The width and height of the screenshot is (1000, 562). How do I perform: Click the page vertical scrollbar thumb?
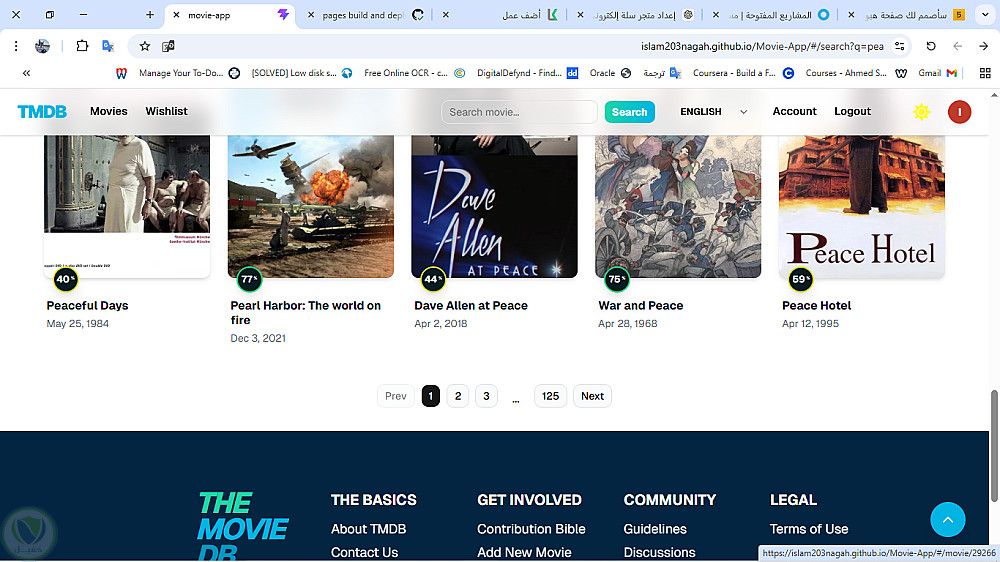click(994, 447)
